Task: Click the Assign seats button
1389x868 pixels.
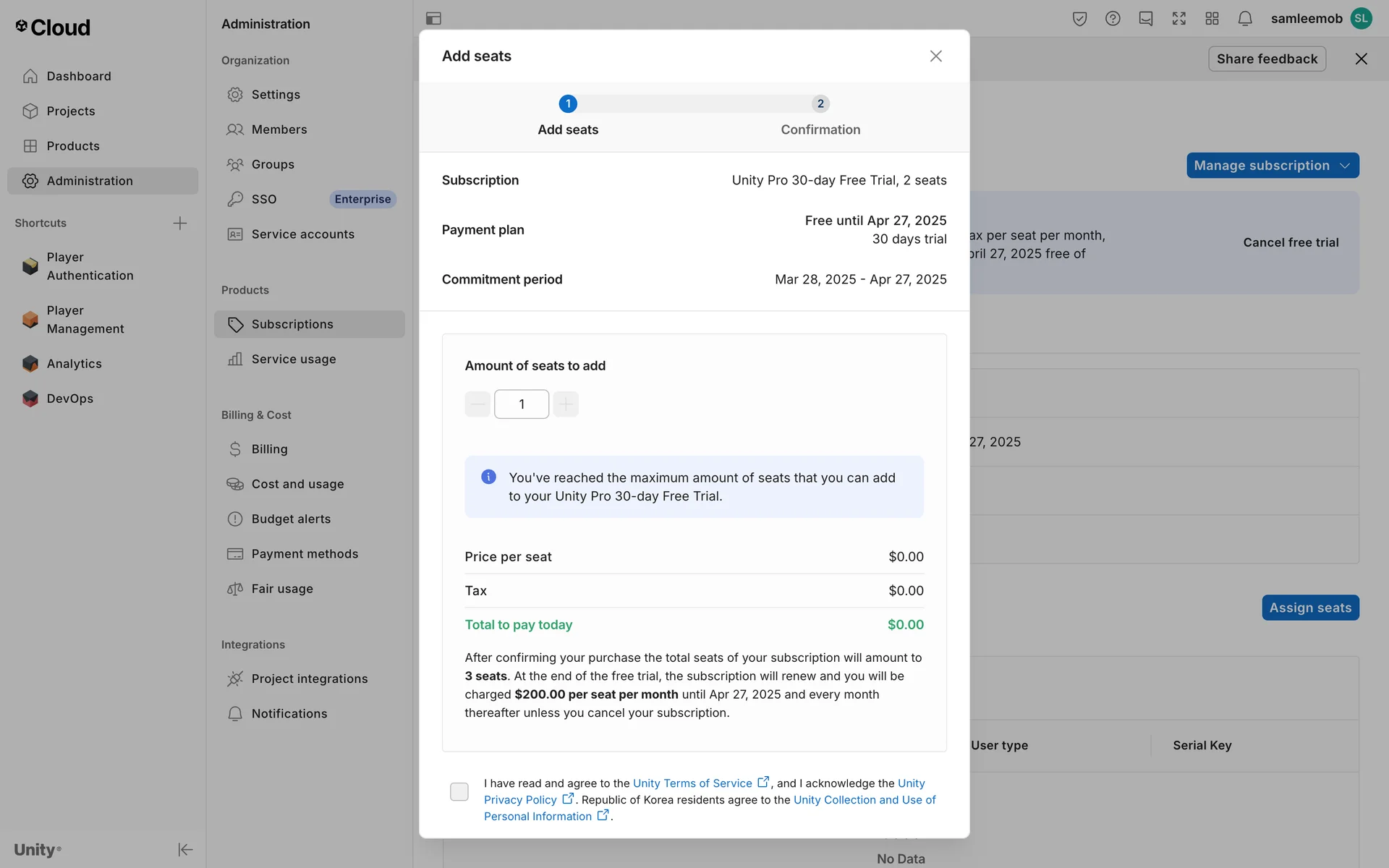Action: coord(1309,608)
